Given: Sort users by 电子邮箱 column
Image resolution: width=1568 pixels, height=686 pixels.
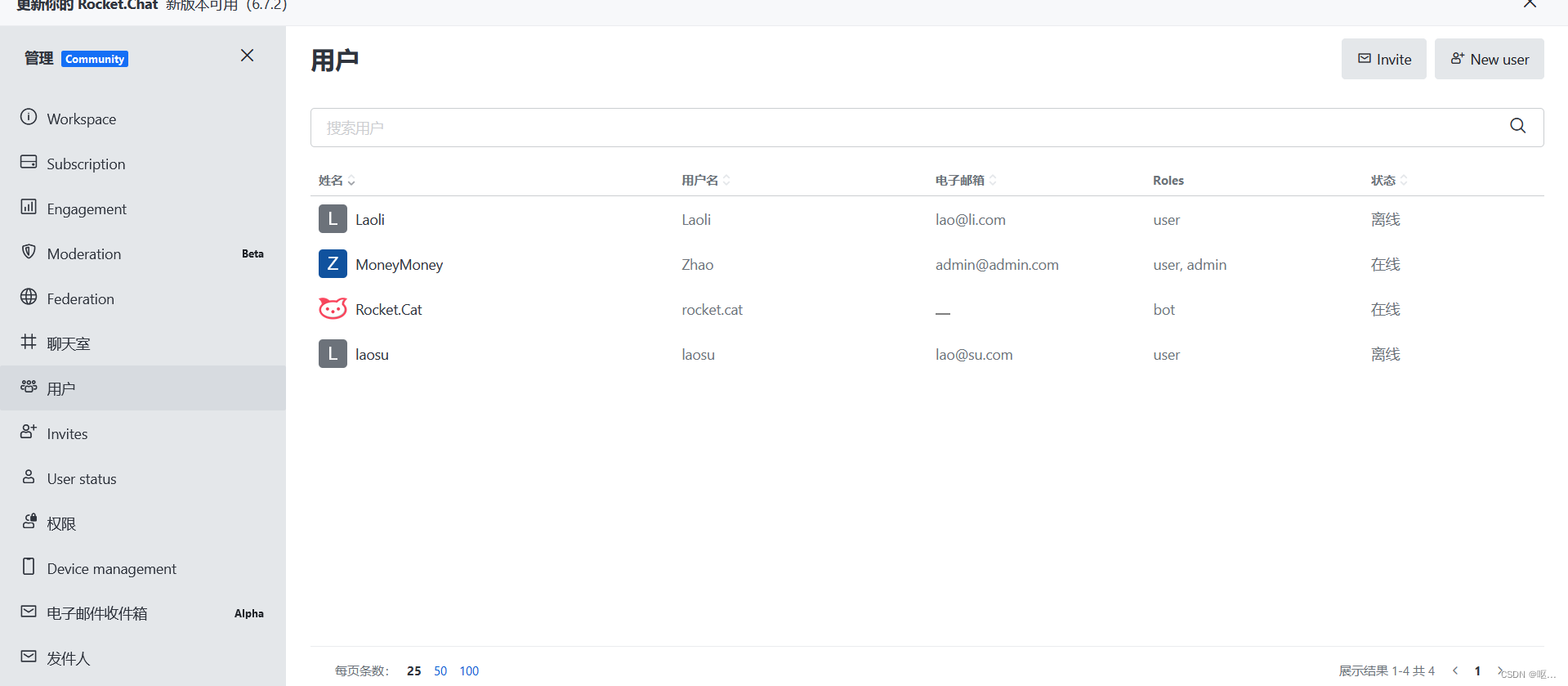Looking at the screenshot, I should (966, 180).
